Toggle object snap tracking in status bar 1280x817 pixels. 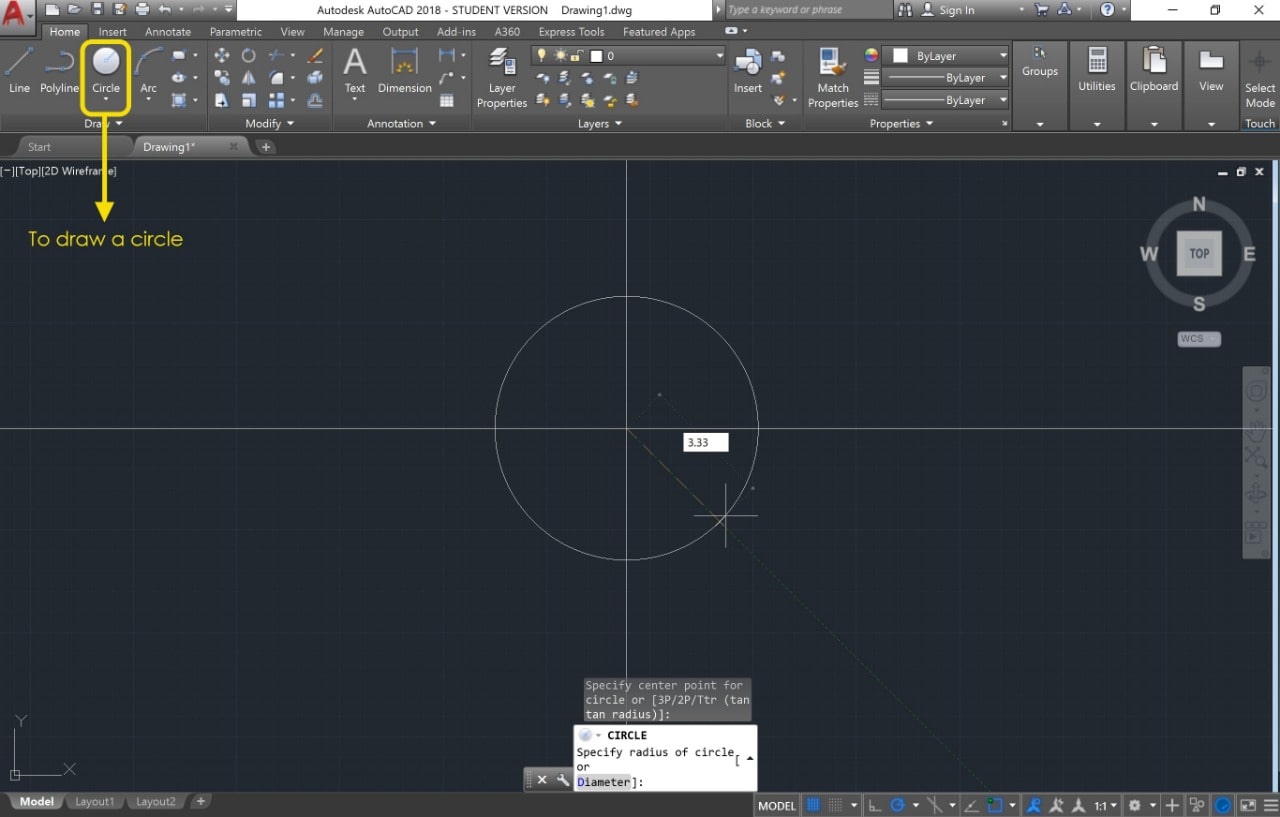coord(971,805)
